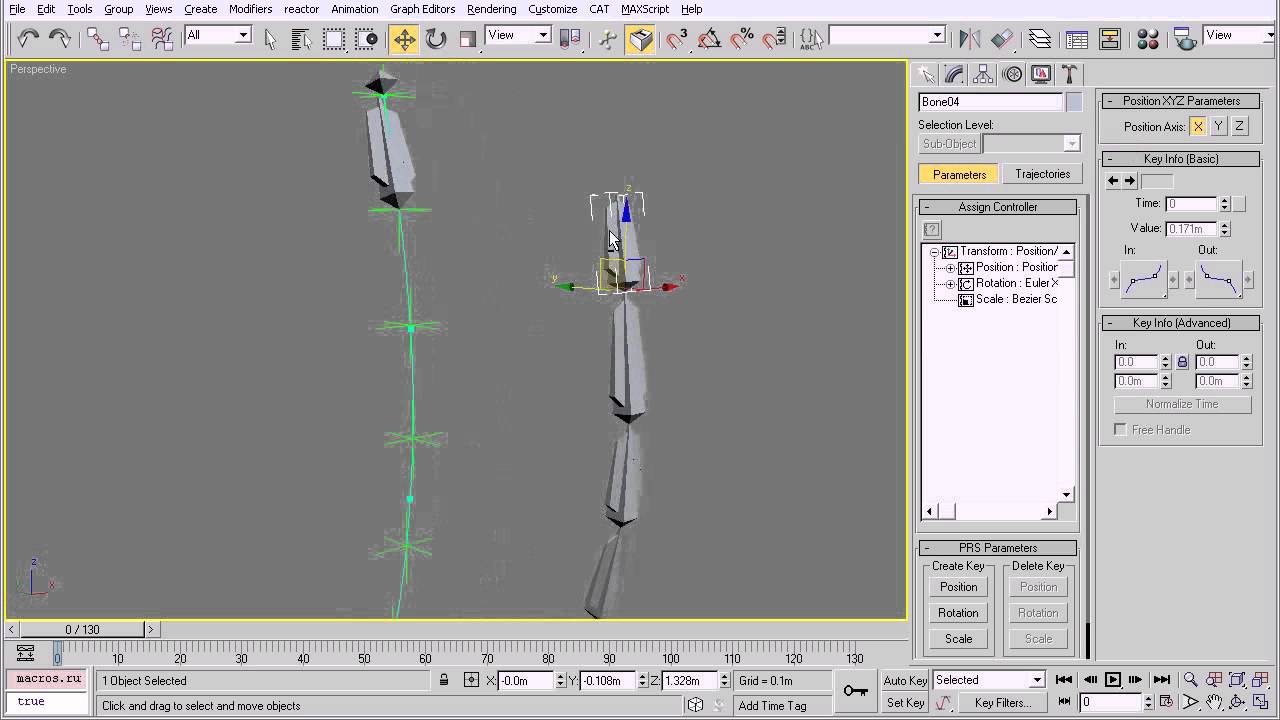Open the Curve Editor icon
This screenshot has width=1280, height=720.
click(1077, 39)
